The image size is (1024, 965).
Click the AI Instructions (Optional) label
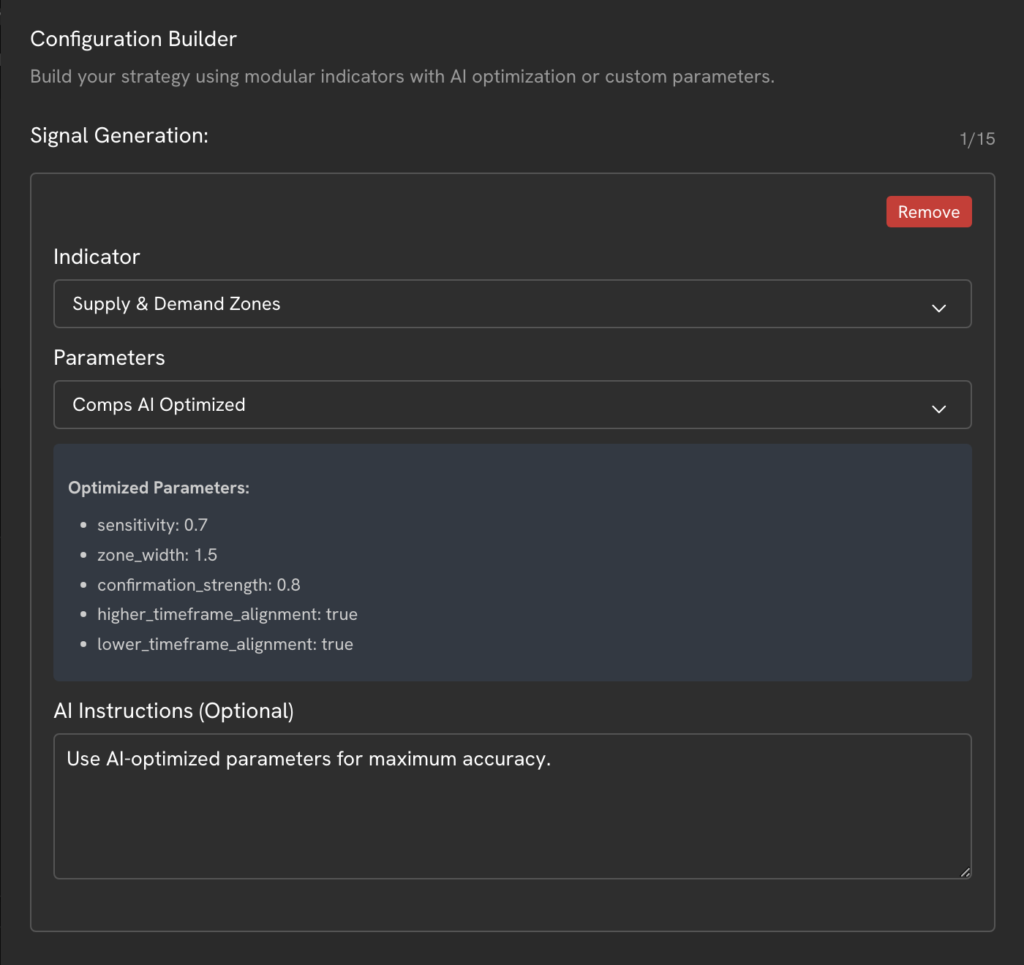pyautogui.click(x=173, y=711)
